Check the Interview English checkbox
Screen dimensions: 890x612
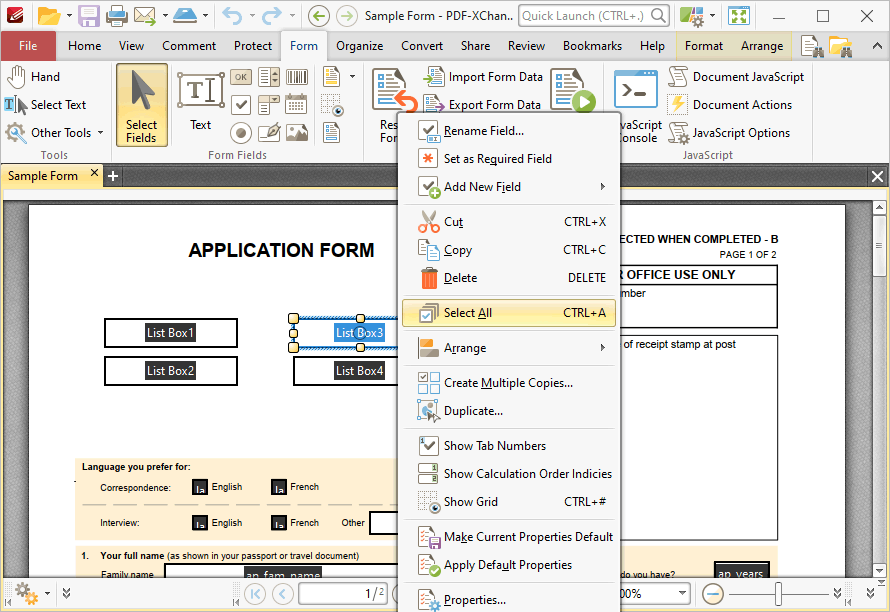coord(199,523)
